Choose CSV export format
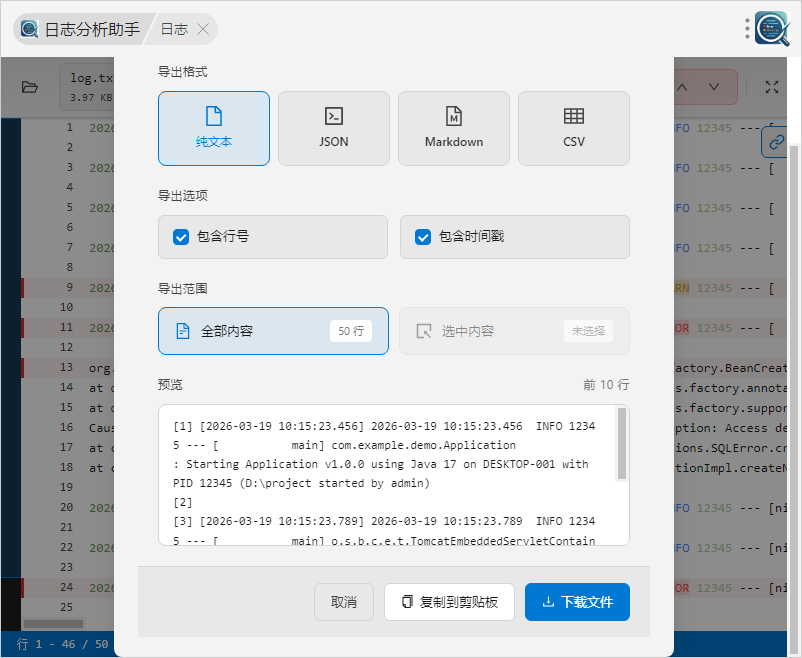Viewport: 802px width, 658px height. point(574,128)
